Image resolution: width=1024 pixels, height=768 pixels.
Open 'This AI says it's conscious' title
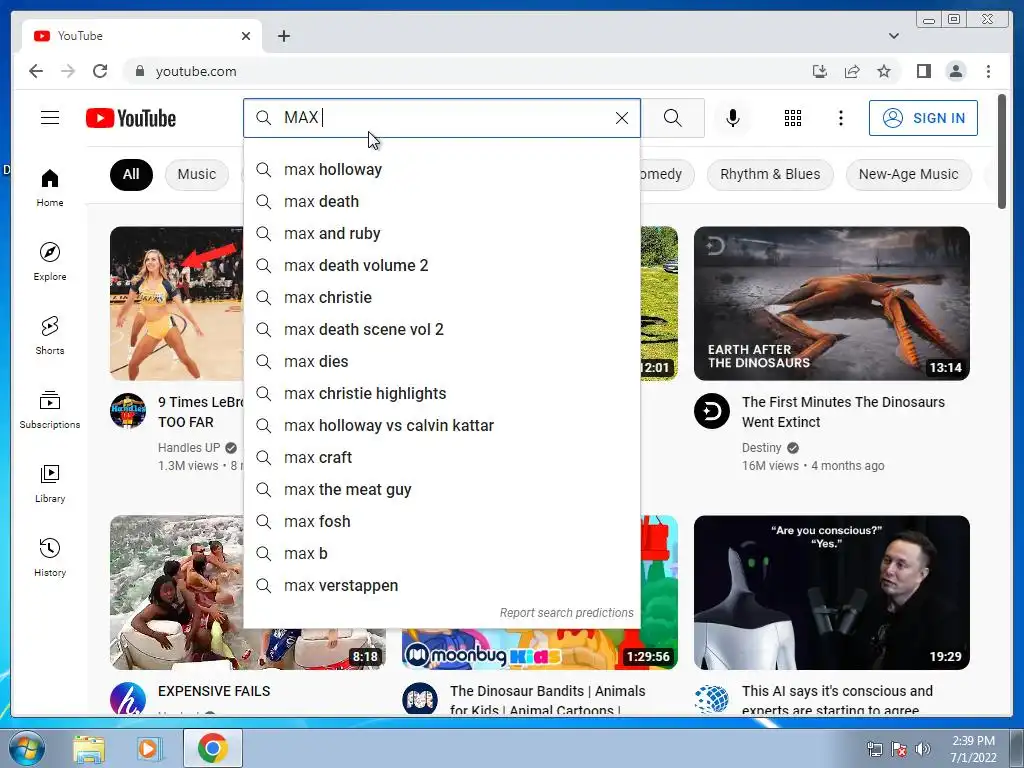tap(837, 699)
